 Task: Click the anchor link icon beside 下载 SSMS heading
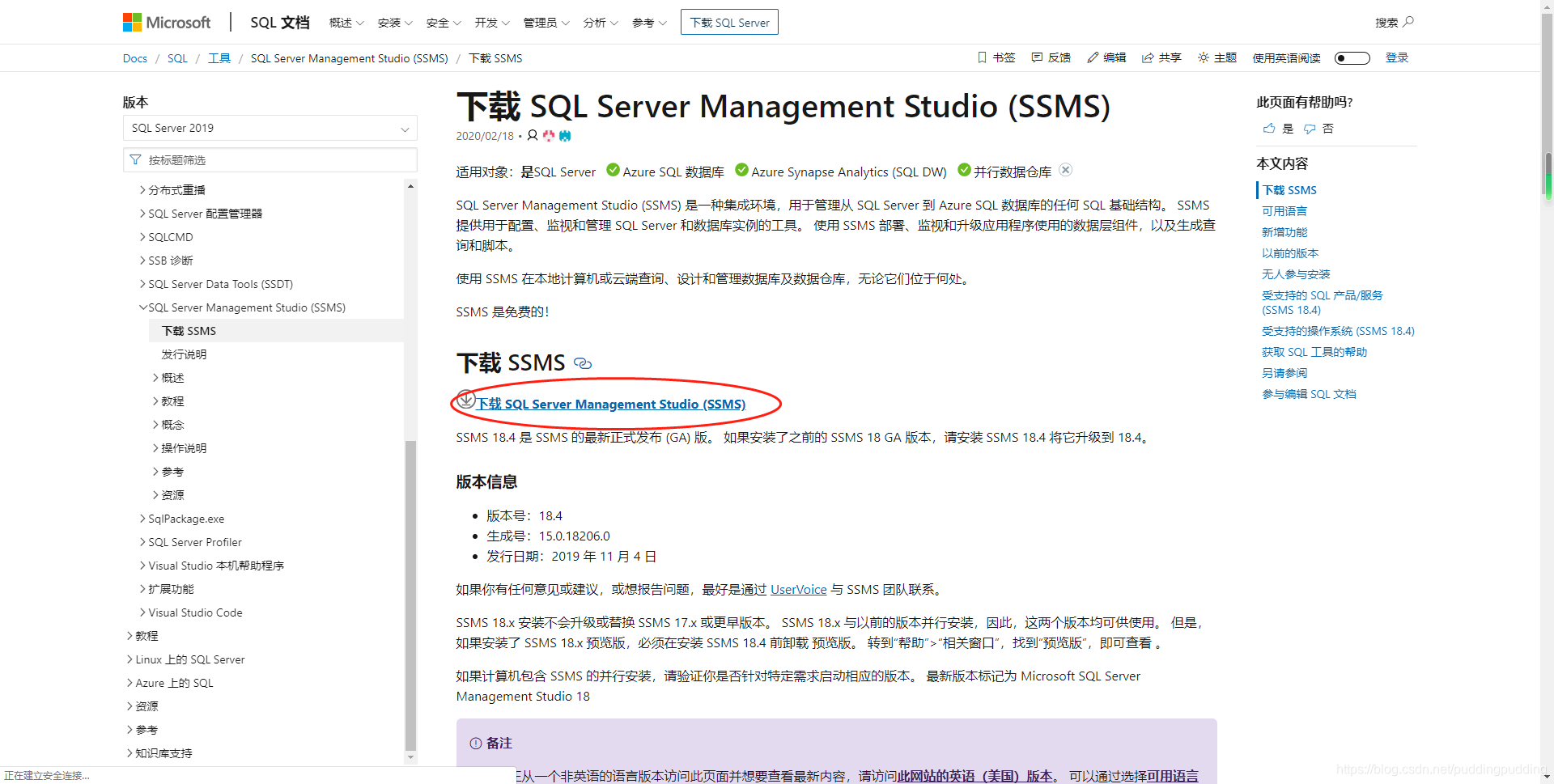coord(583,363)
